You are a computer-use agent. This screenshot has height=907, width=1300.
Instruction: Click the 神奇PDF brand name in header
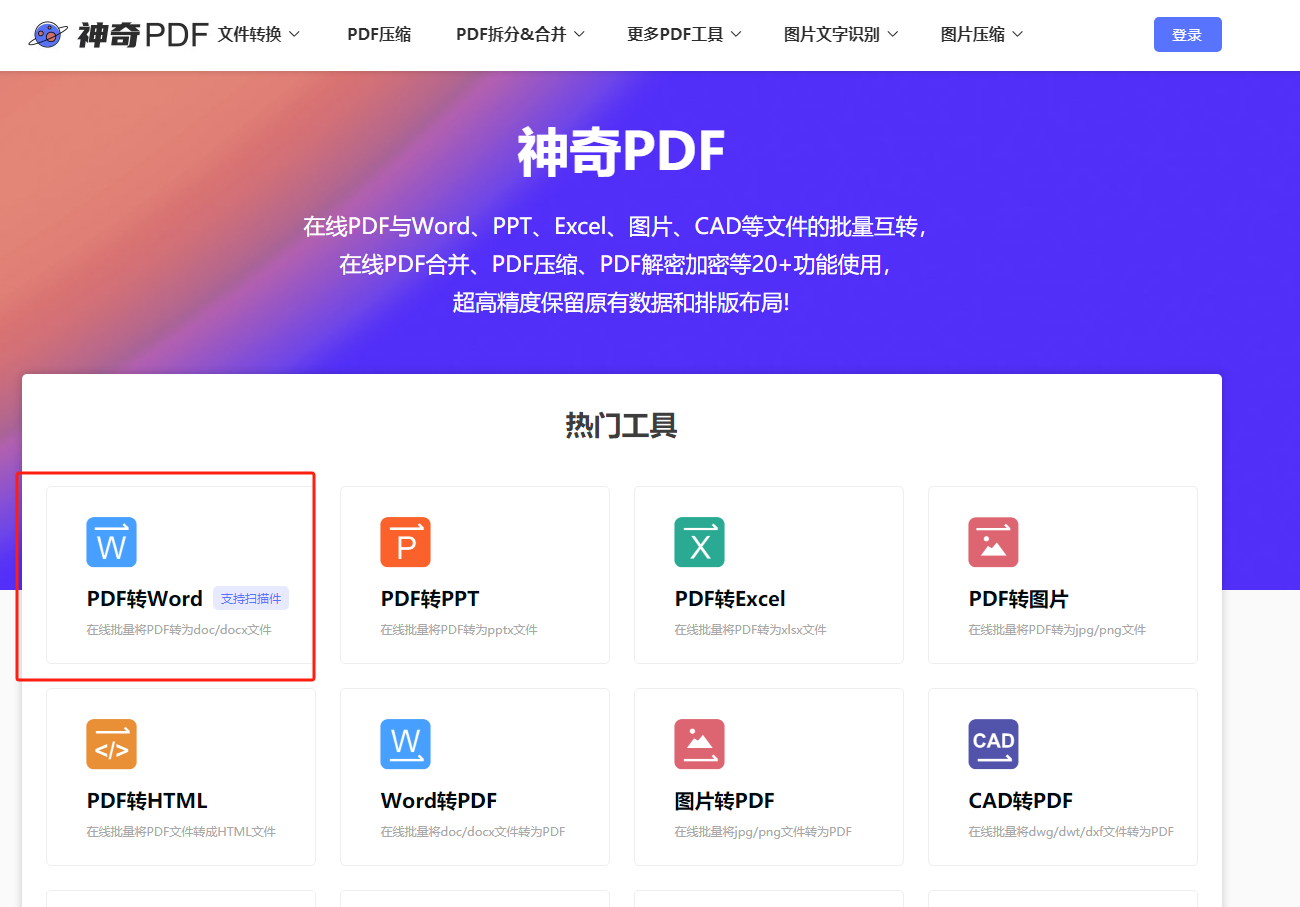pos(142,35)
